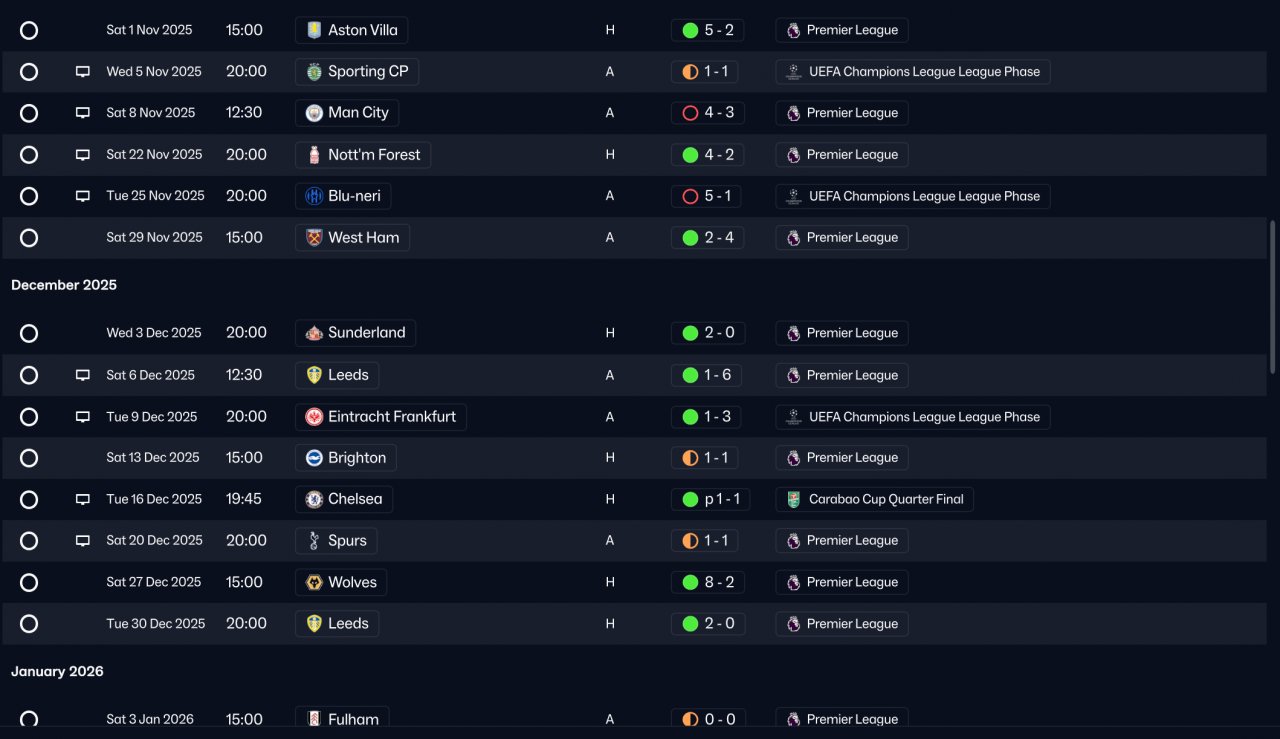Select the radio circle for Aston Villa match
The image size is (1280, 739).
coord(29,30)
